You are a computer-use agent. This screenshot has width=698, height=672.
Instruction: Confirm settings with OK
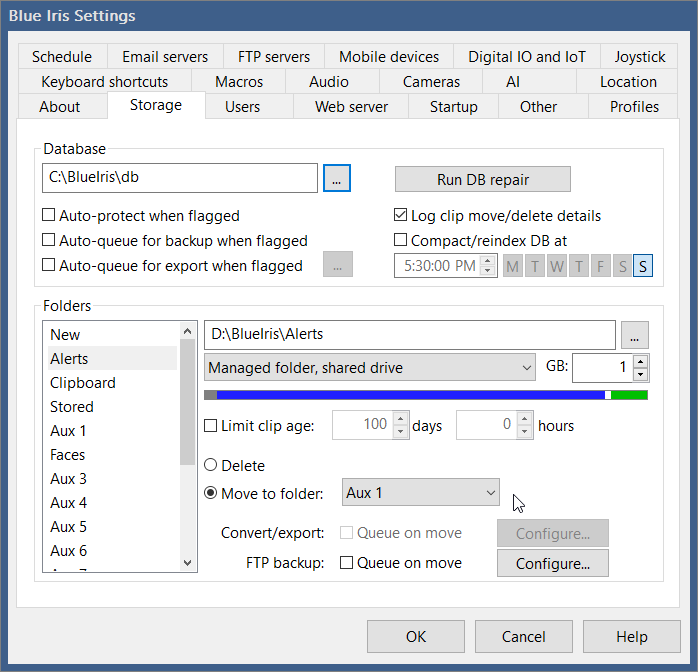(416, 636)
